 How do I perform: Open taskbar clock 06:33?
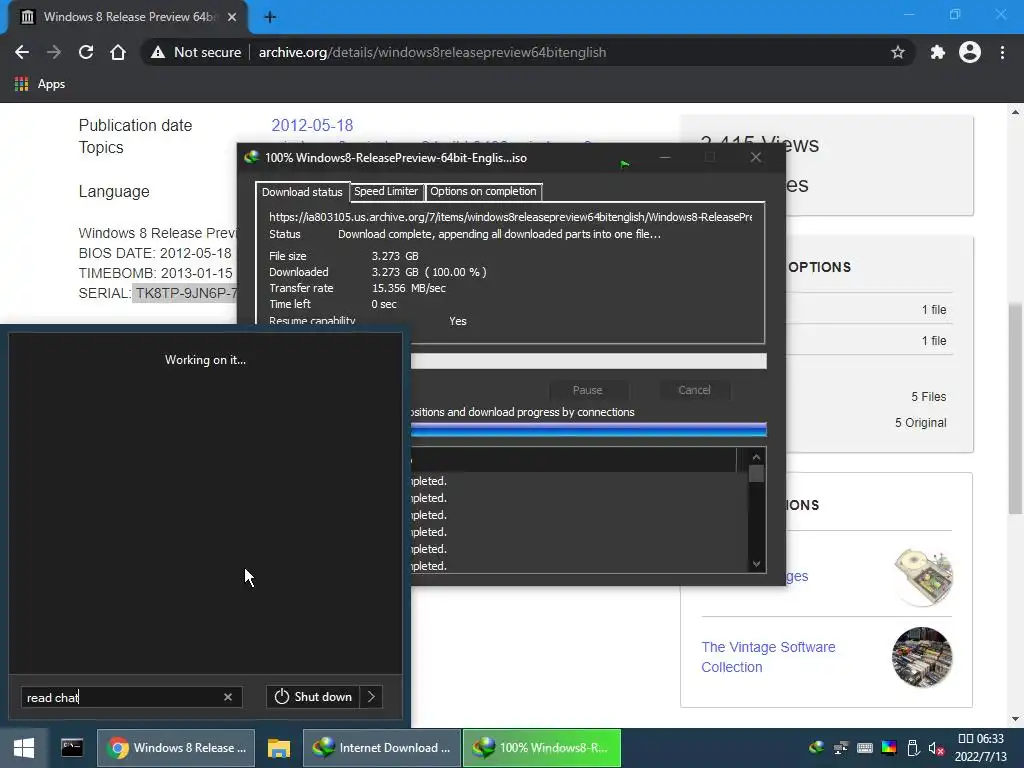tap(980, 748)
